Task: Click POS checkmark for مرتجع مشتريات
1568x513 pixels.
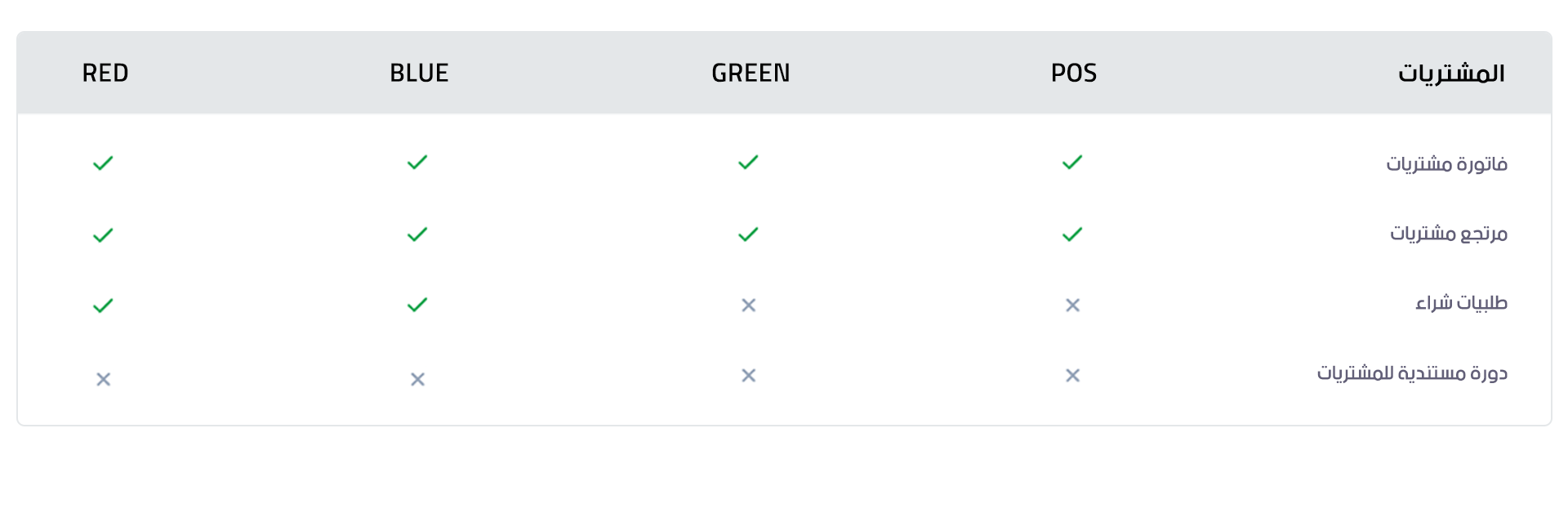Action: click(1072, 235)
